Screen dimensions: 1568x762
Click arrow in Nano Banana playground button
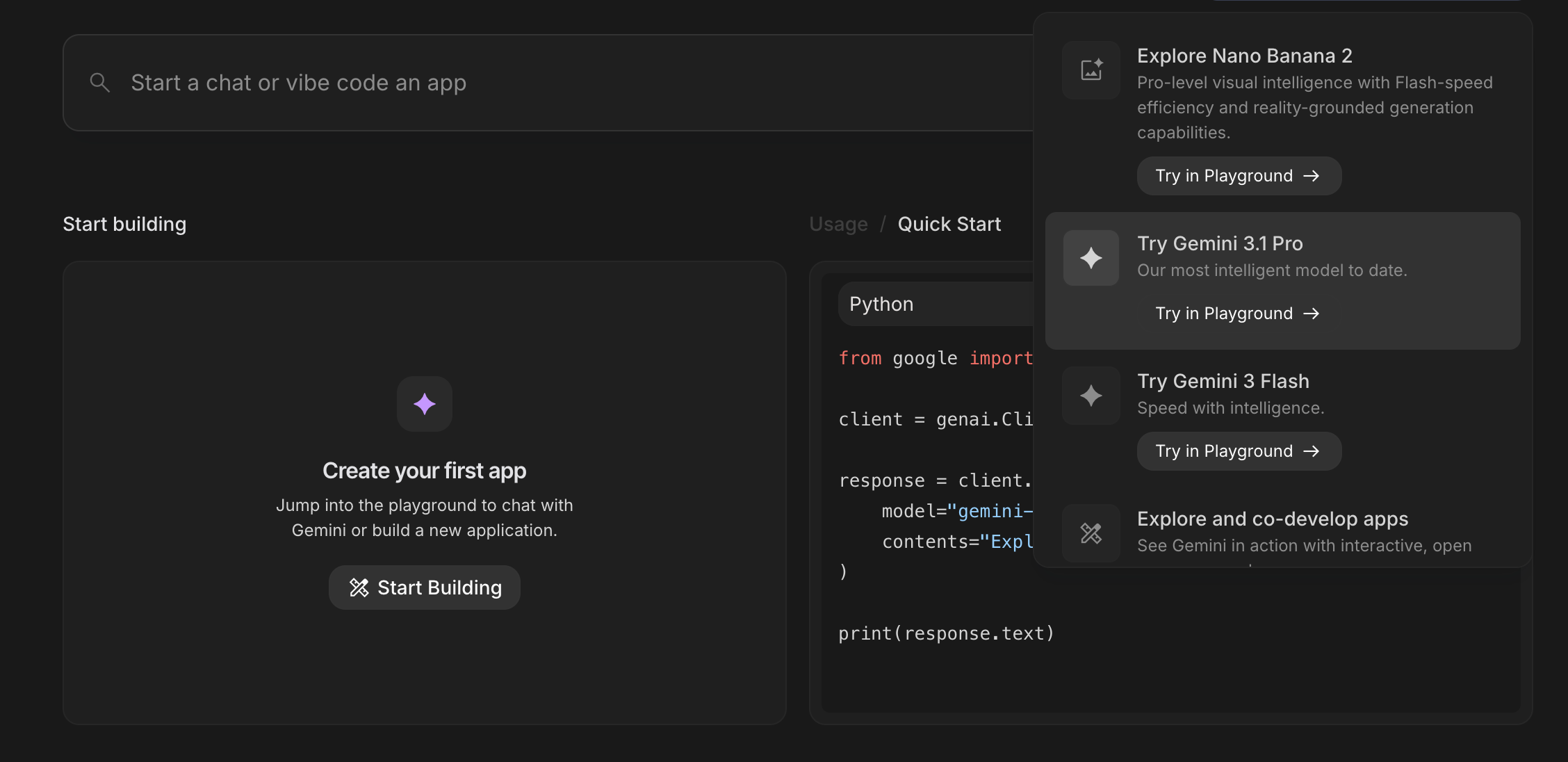pos(1312,176)
